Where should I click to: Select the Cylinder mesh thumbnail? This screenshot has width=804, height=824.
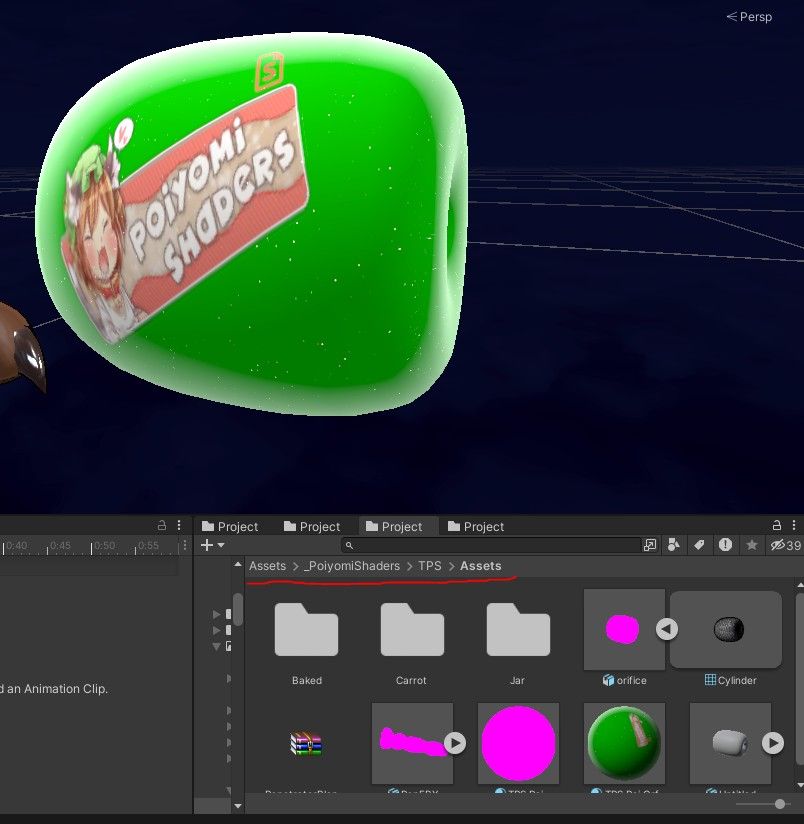pyautogui.click(x=726, y=629)
